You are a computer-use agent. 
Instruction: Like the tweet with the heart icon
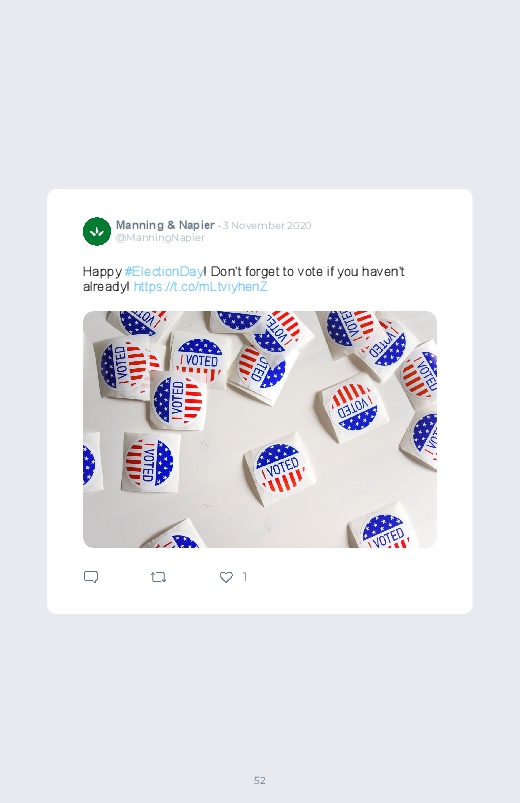pos(226,577)
